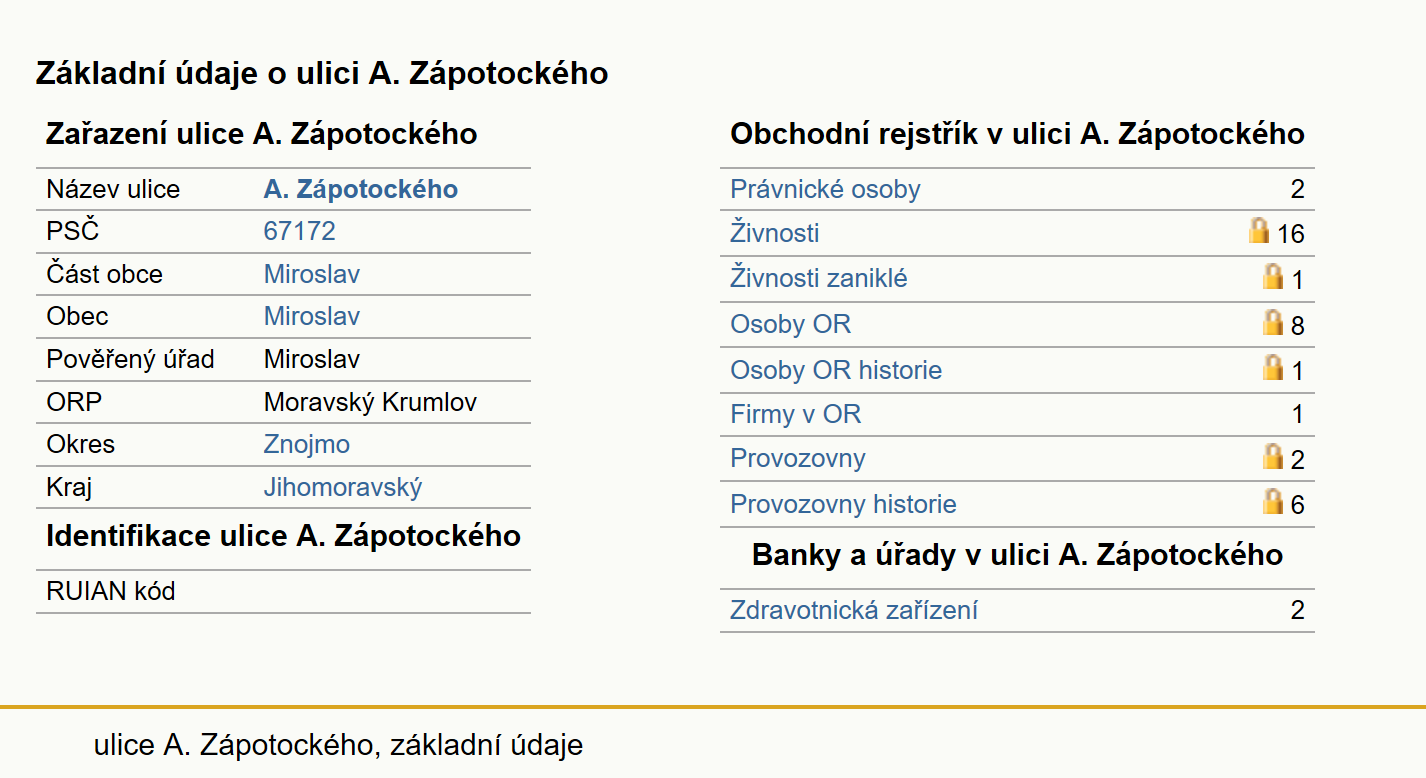The height and width of the screenshot is (778, 1426).
Task: Open the Živnosti link
Action: pyautogui.click(x=775, y=233)
